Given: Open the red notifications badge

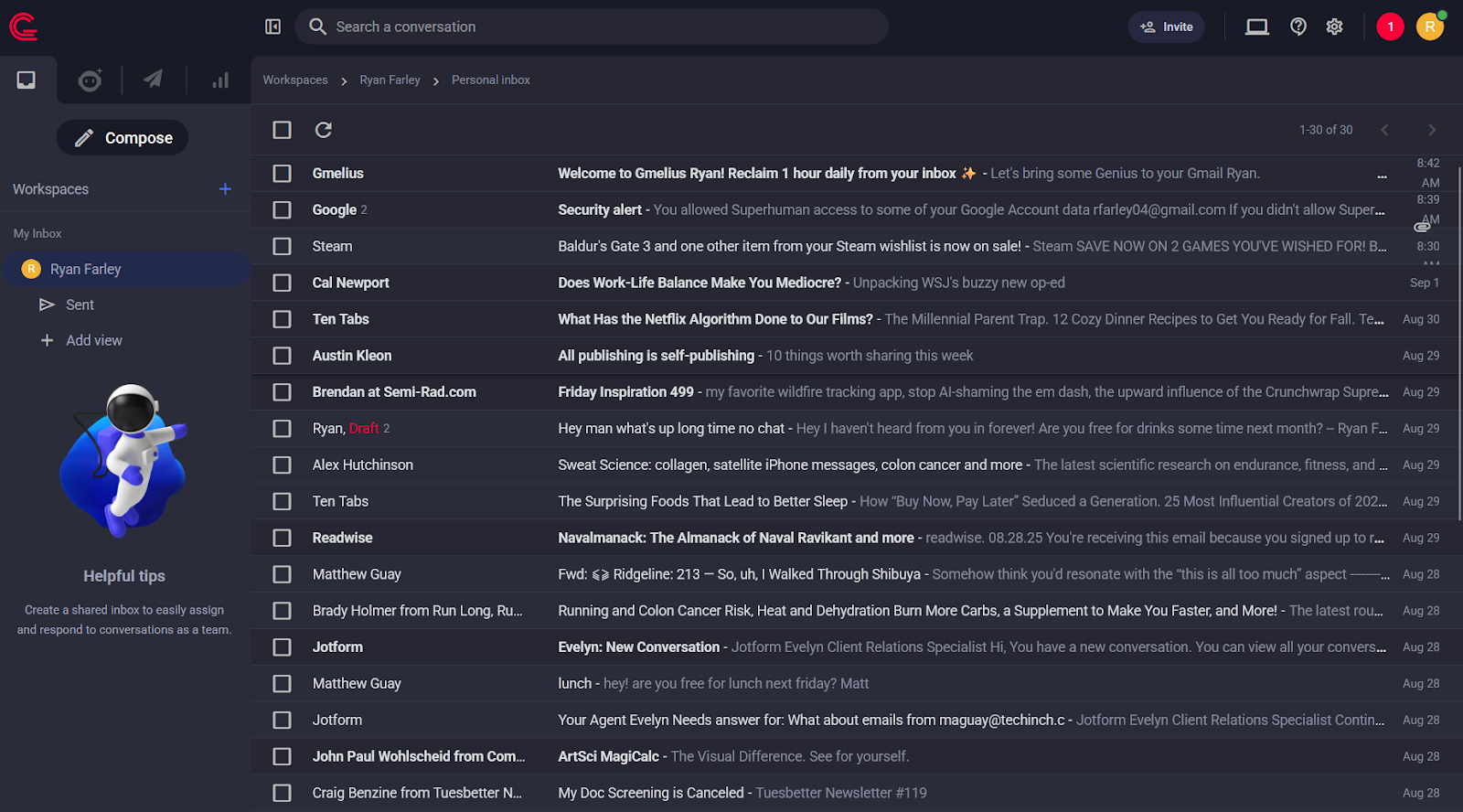Looking at the screenshot, I should tap(1390, 27).
